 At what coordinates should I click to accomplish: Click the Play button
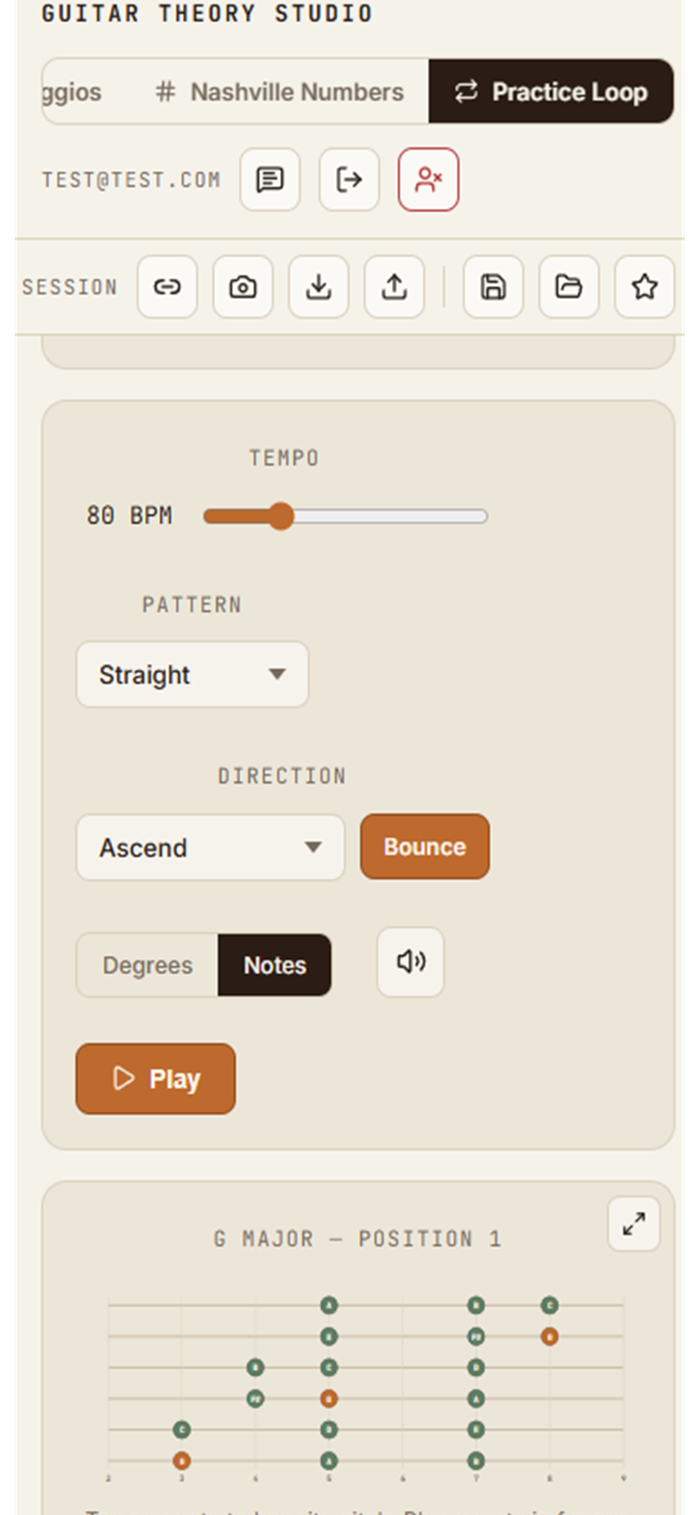(x=156, y=1079)
